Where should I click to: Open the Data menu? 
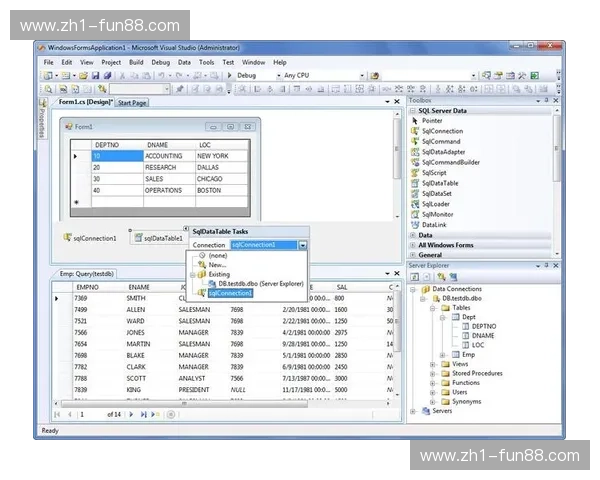(x=184, y=62)
